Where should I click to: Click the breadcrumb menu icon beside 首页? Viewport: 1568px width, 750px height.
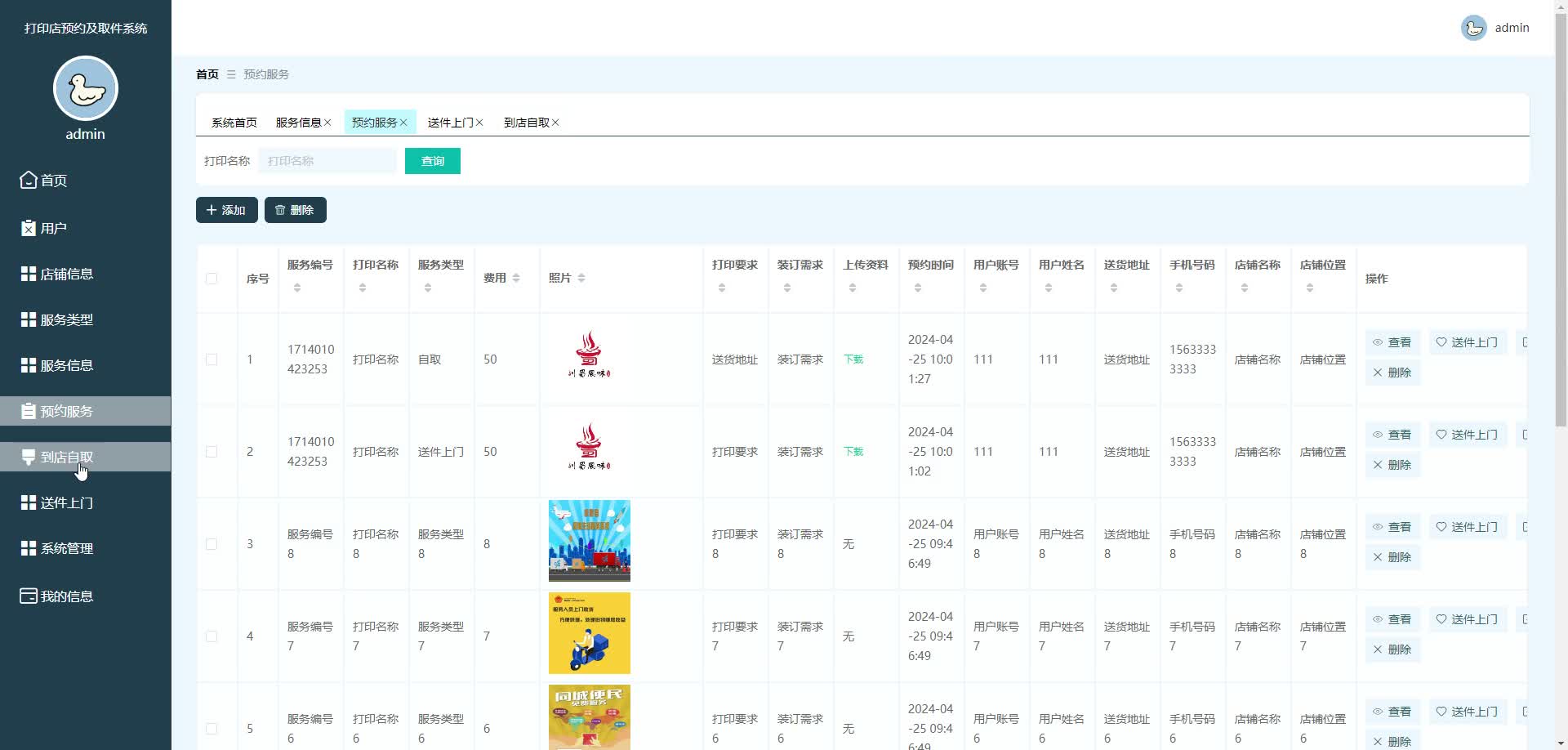(231, 74)
